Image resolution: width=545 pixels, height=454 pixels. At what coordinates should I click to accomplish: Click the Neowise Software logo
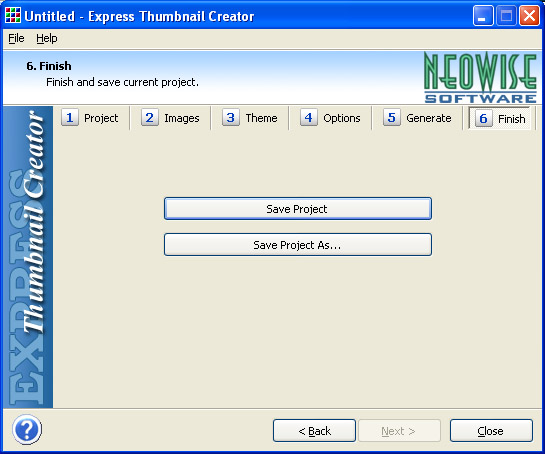click(x=481, y=77)
